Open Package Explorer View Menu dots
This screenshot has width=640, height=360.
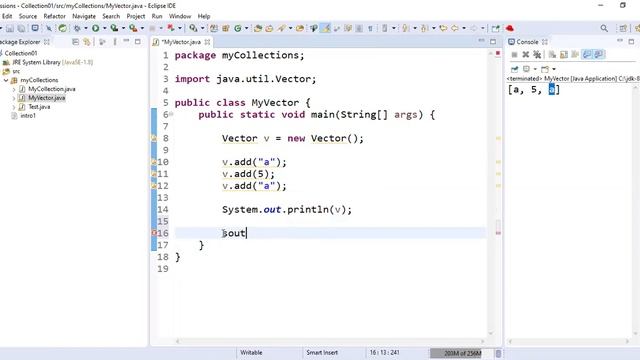pos(115,42)
